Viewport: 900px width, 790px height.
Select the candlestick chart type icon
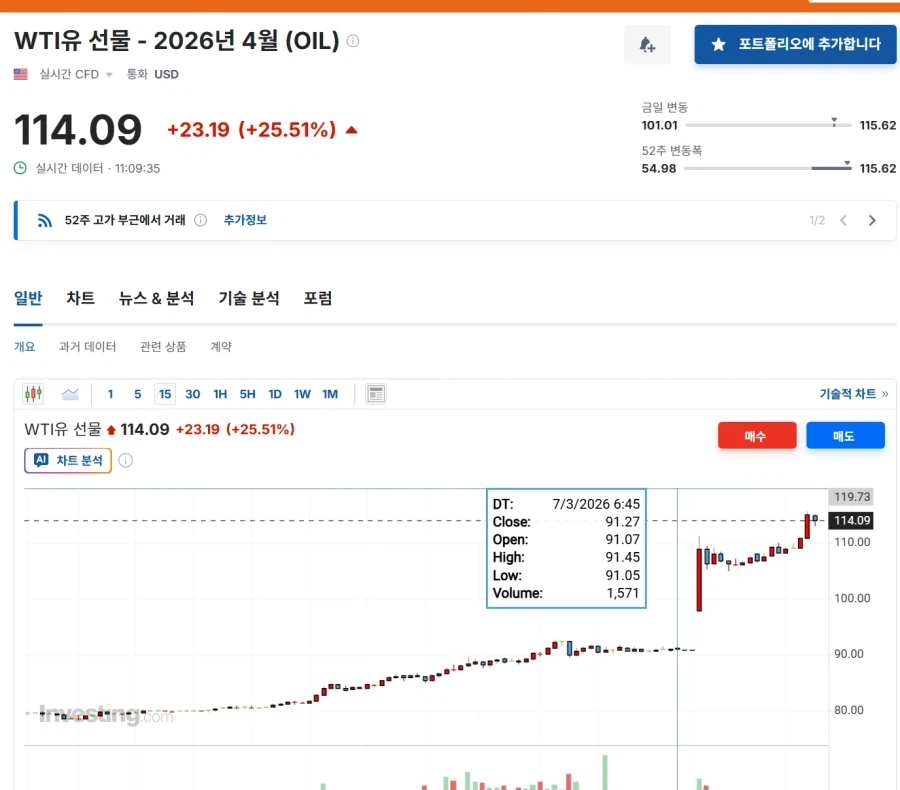32,394
